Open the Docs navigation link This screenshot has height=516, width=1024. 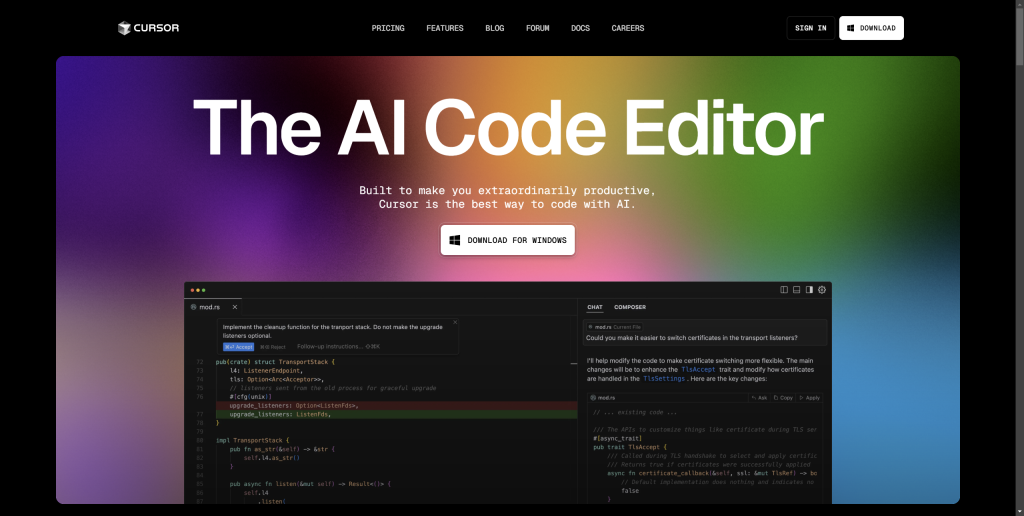[580, 28]
